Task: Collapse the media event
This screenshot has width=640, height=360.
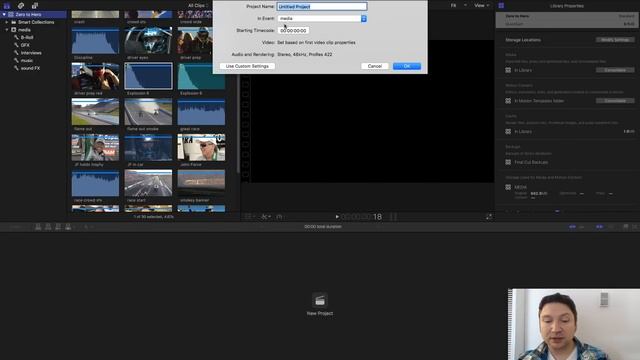Action: coord(7,30)
